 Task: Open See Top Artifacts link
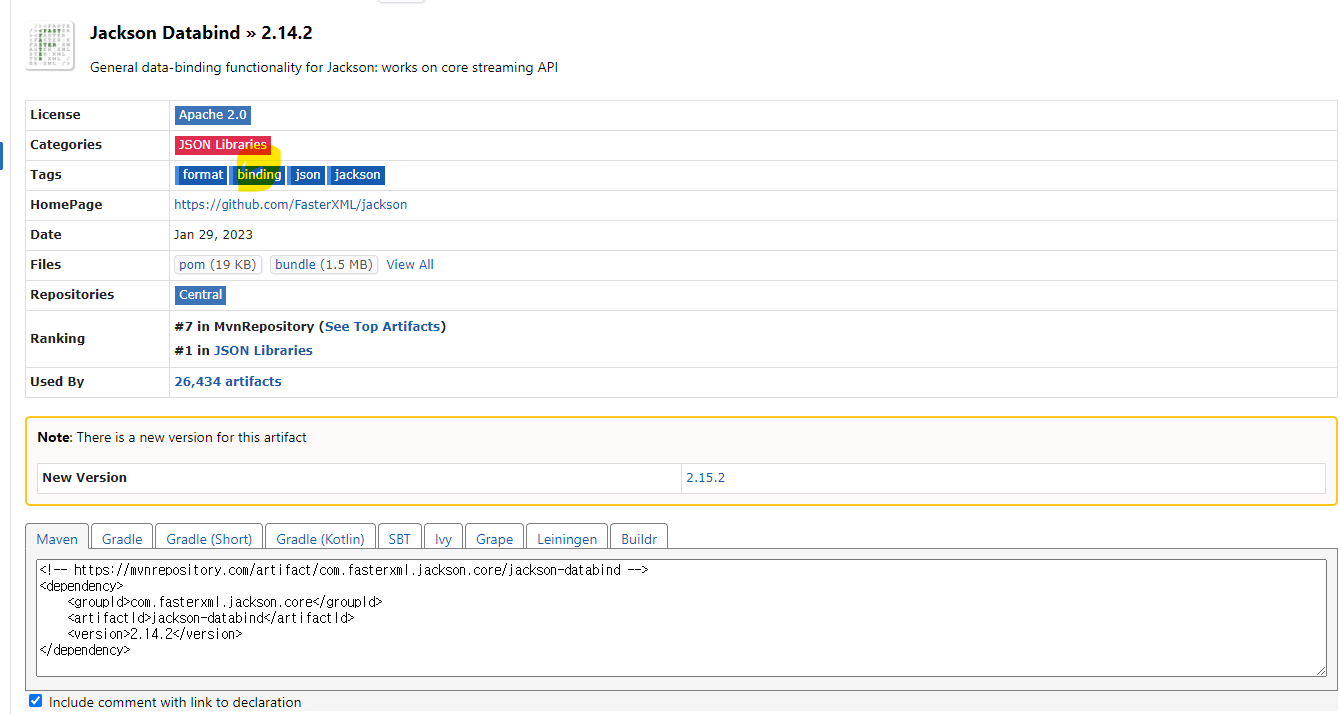tap(383, 327)
